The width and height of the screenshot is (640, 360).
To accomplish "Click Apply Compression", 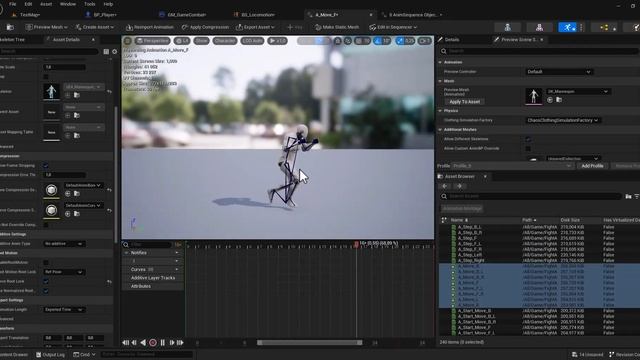I will (205, 27).
